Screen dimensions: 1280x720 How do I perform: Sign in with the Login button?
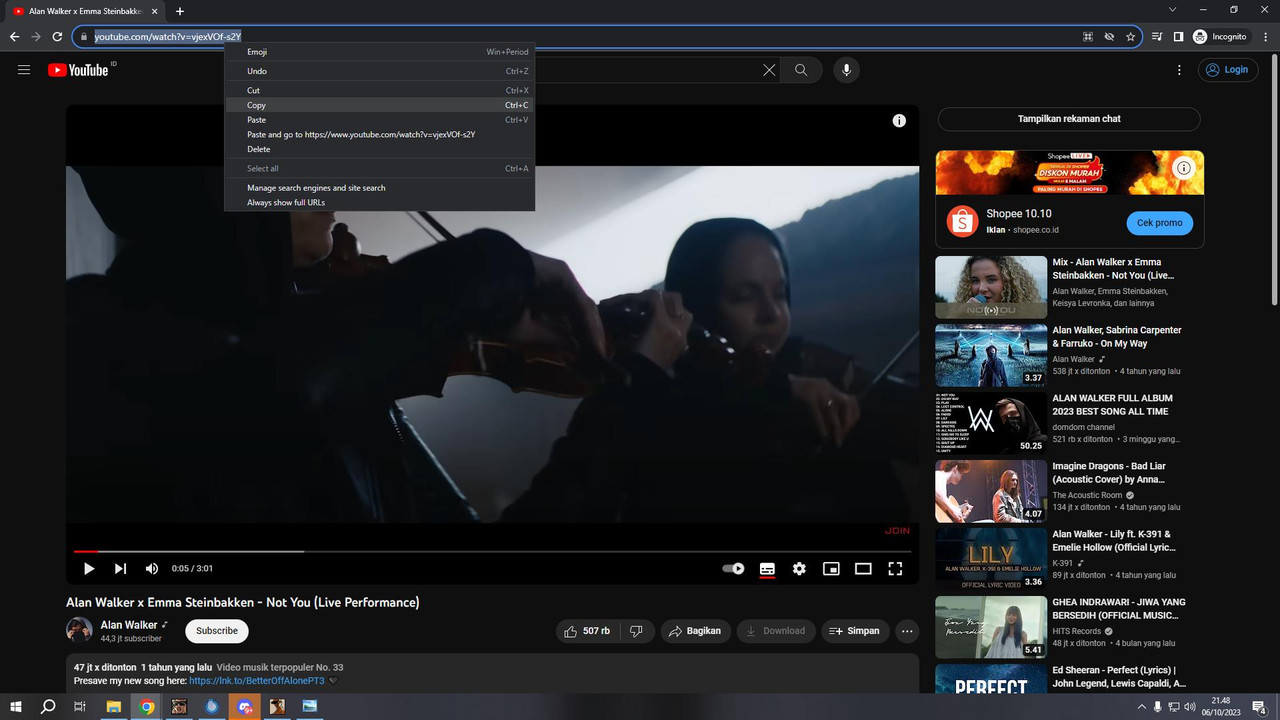pyautogui.click(x=1228, y=70)
